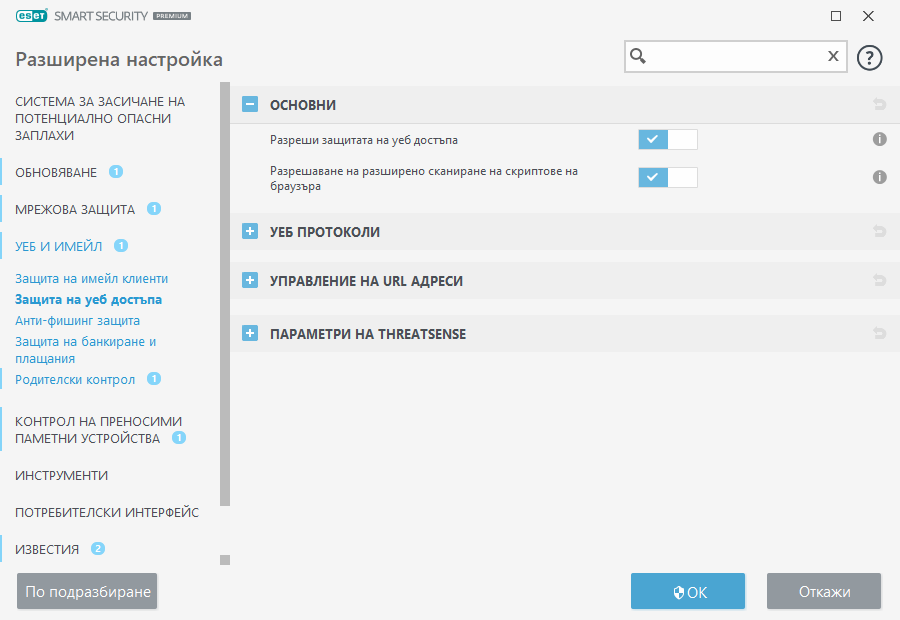Click the badge next to ОБНОВЯВАНЕ

point(116,172)
